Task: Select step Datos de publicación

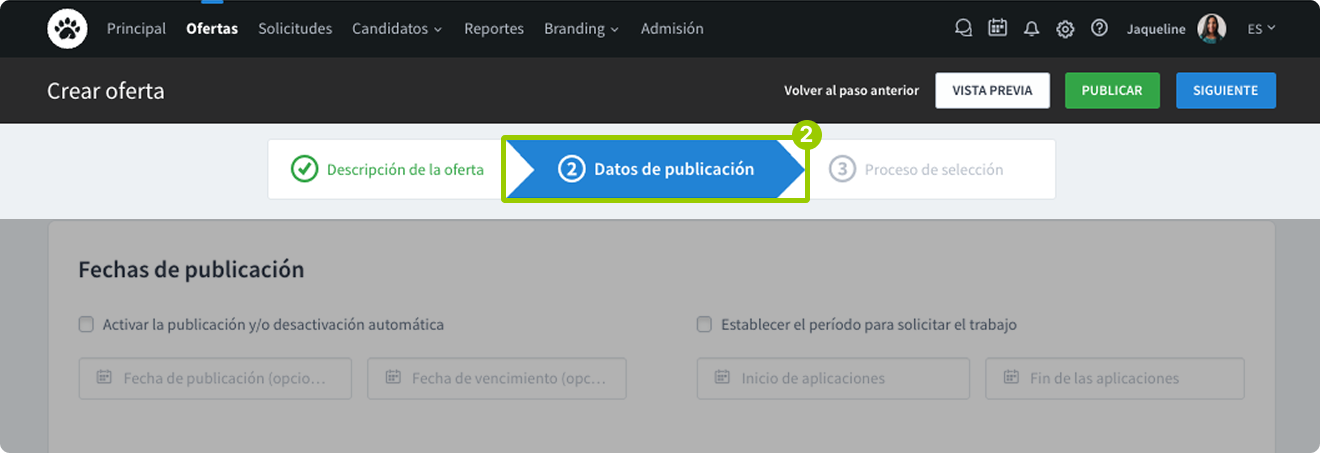Action: click(x=655, y=169)
